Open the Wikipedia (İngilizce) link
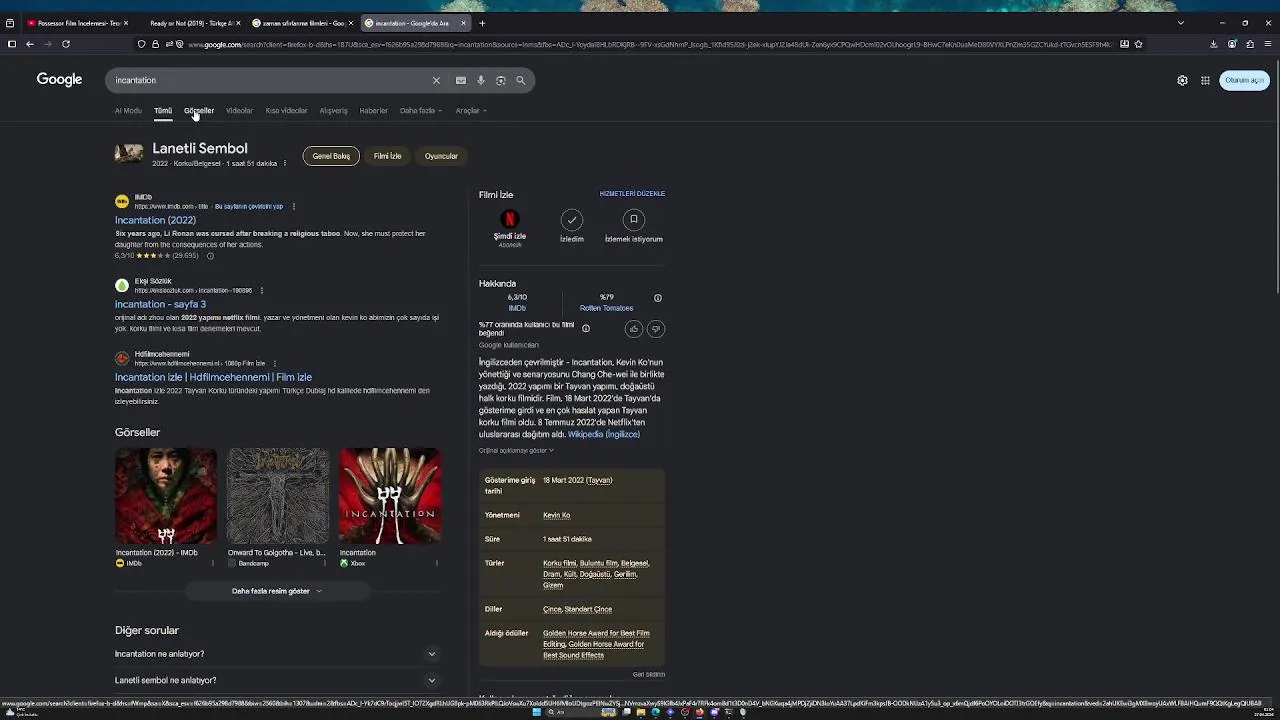1280x720 pixels. [604, 435]
